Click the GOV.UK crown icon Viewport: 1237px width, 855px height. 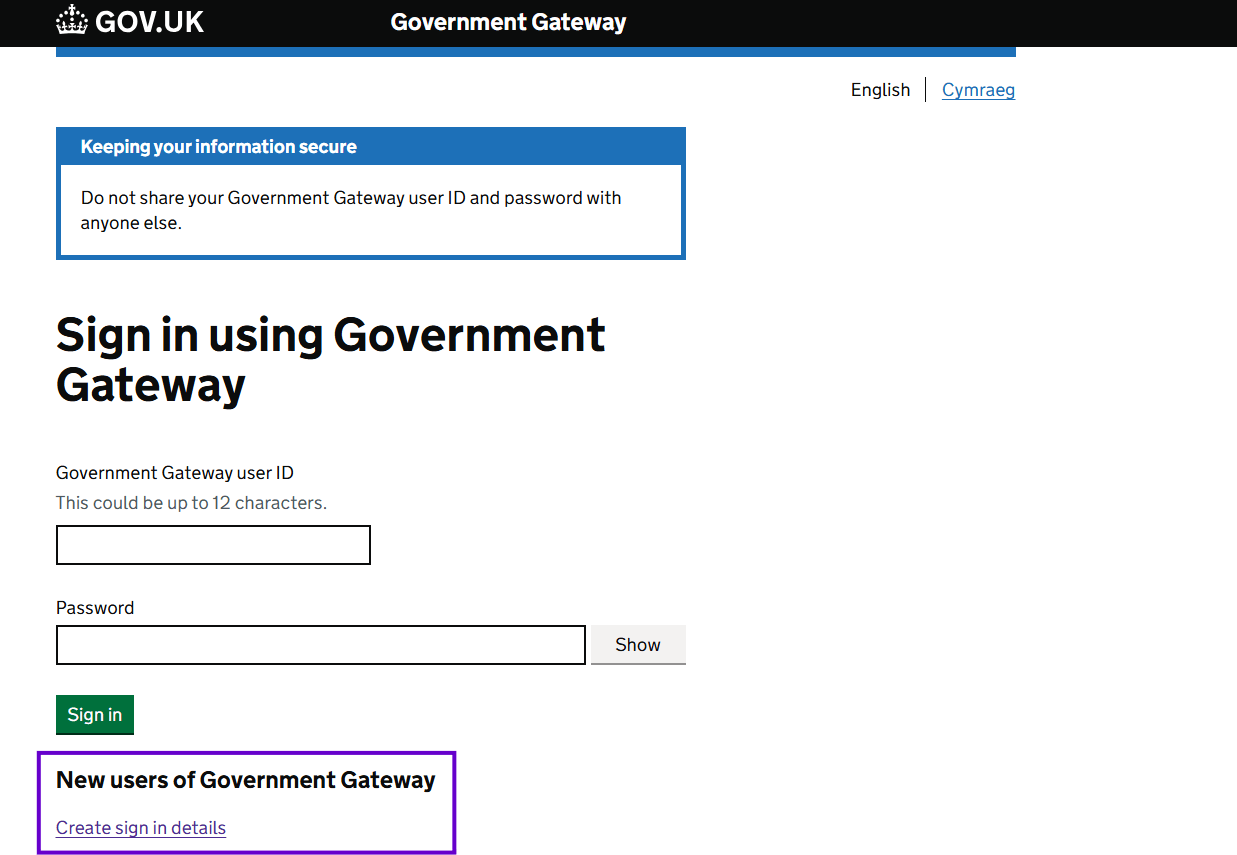tap(70, 21)
